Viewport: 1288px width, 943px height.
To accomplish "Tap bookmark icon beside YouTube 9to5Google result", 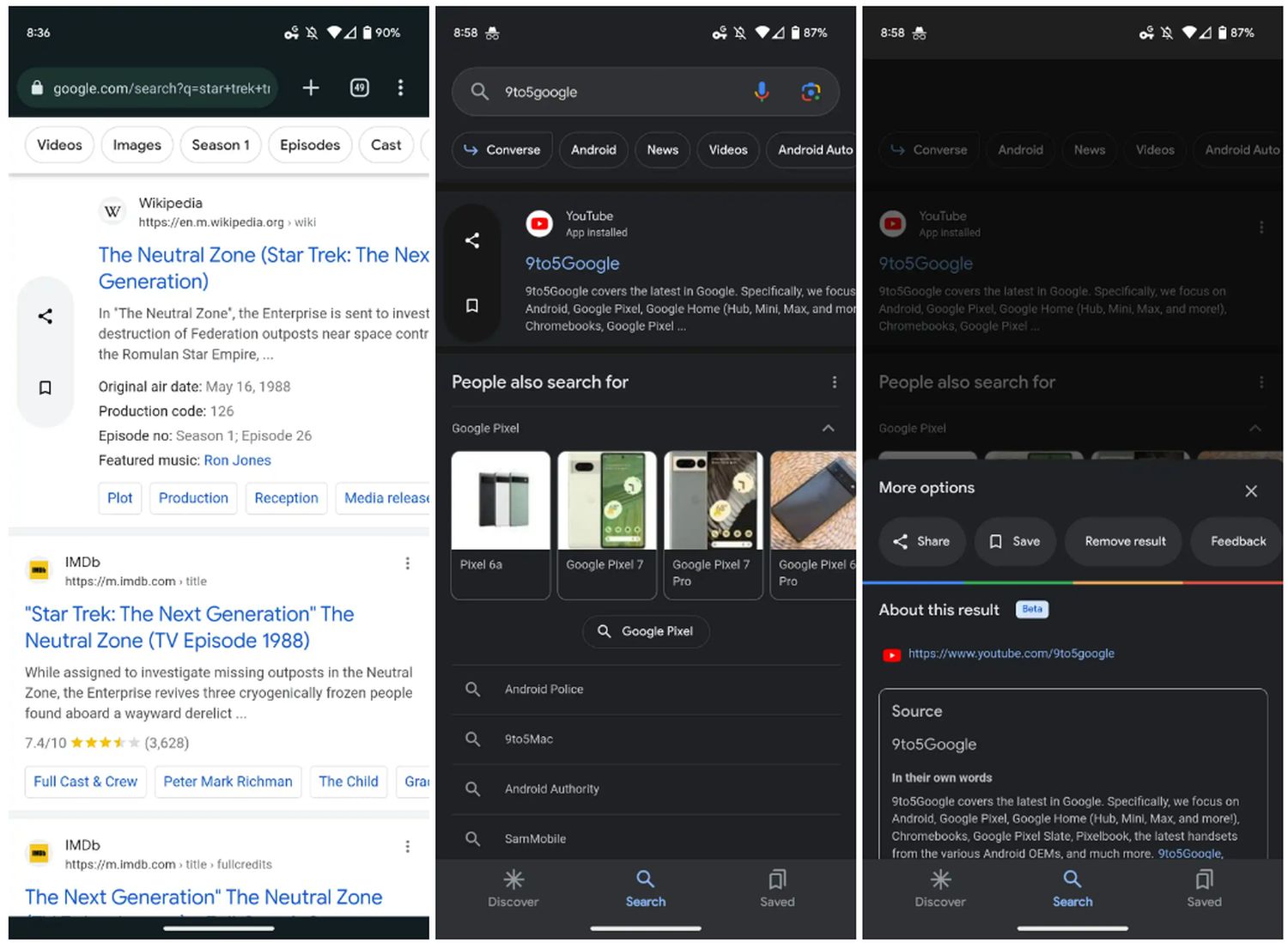I will pos(472,306).
